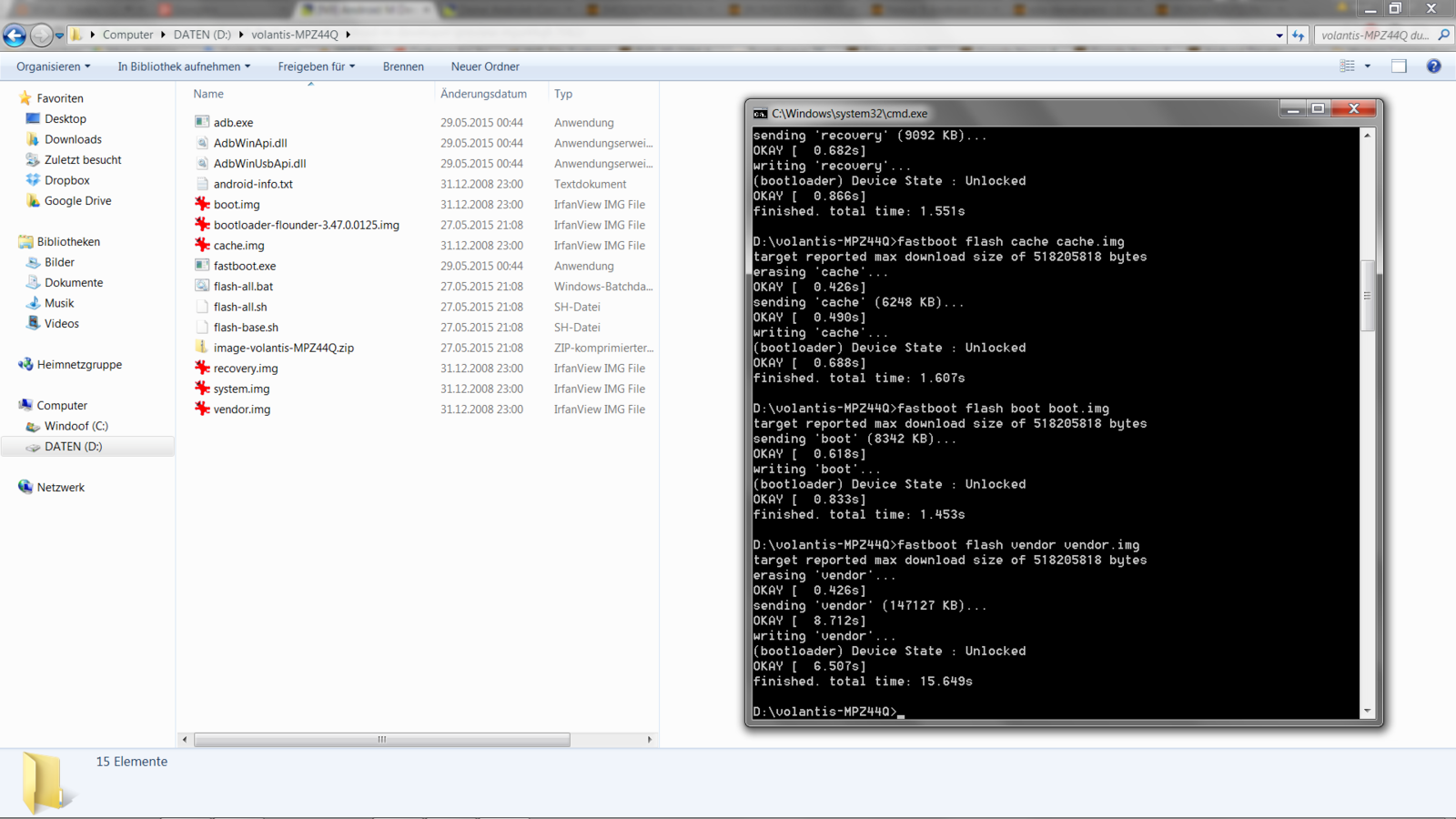Open the Help question mark icon
This screenshot has height=819, width=1456.
coord(1433,66)
